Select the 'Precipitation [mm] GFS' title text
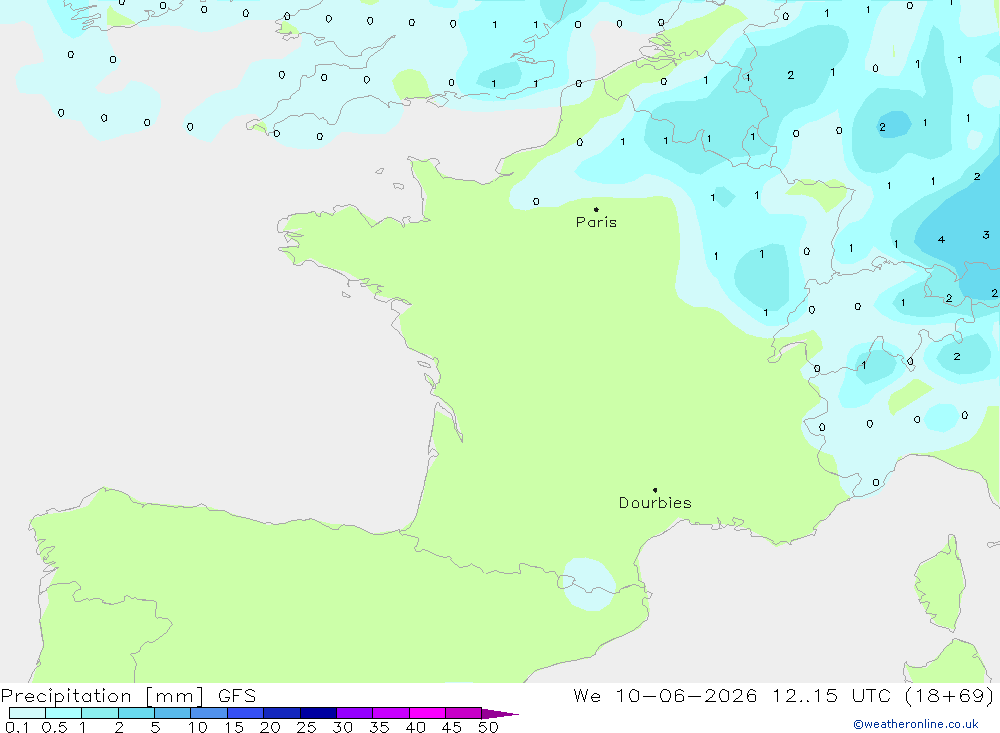Viewport: 1000px width, 733px height. coord(128,695)
